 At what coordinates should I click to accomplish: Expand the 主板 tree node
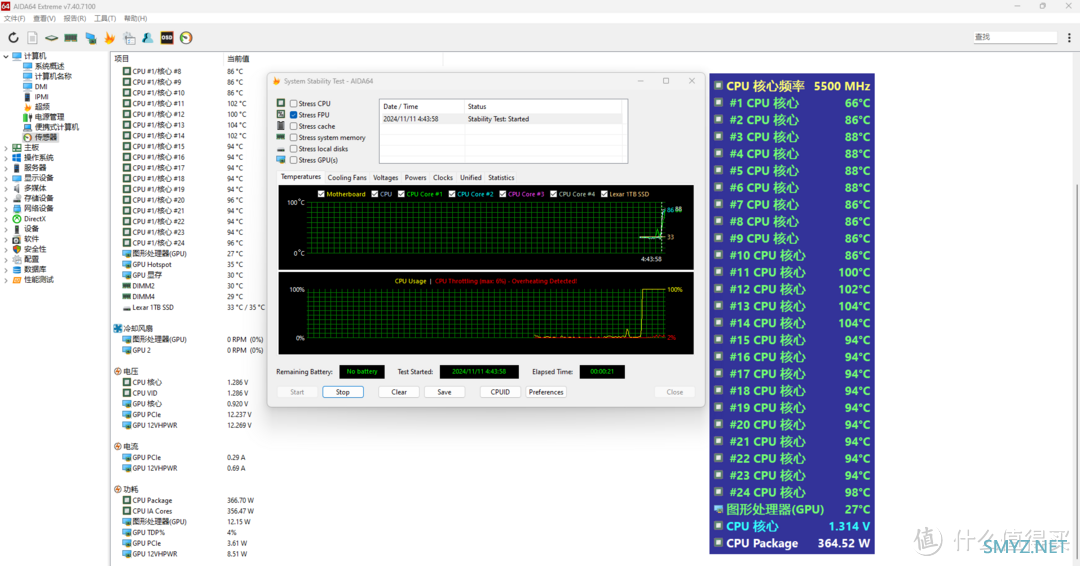(x=6, y=148)
